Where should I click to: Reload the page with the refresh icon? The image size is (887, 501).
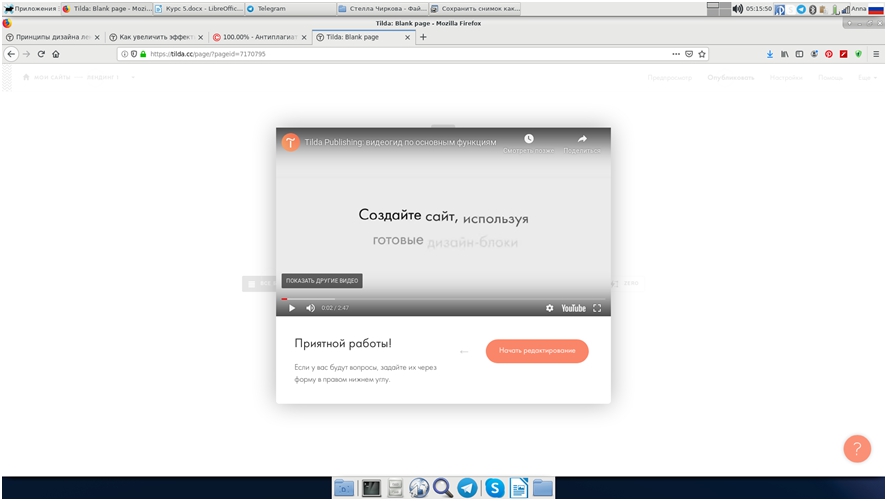click(42, 54)
